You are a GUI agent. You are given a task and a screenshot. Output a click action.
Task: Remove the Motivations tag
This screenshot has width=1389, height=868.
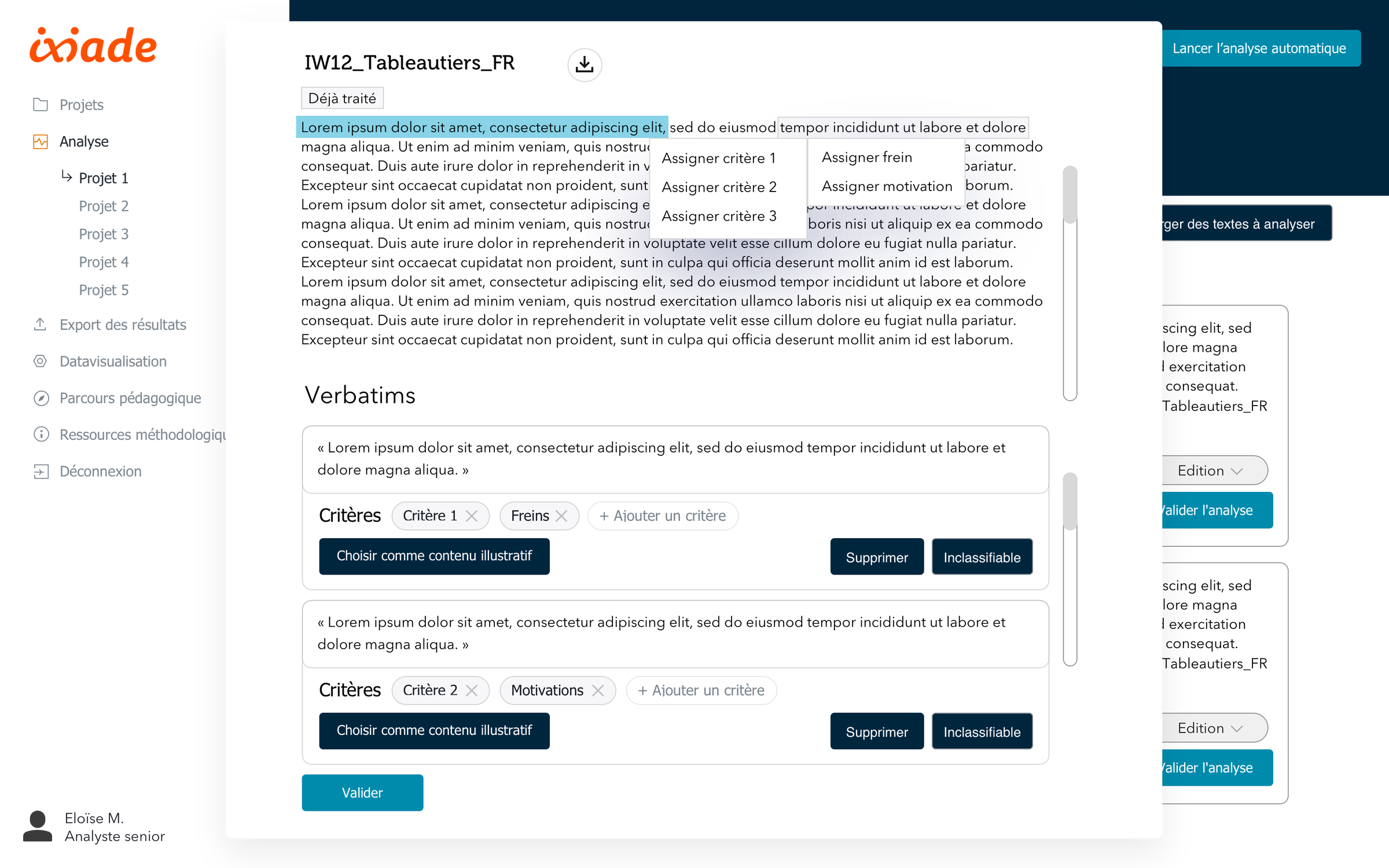click(598, 690)
